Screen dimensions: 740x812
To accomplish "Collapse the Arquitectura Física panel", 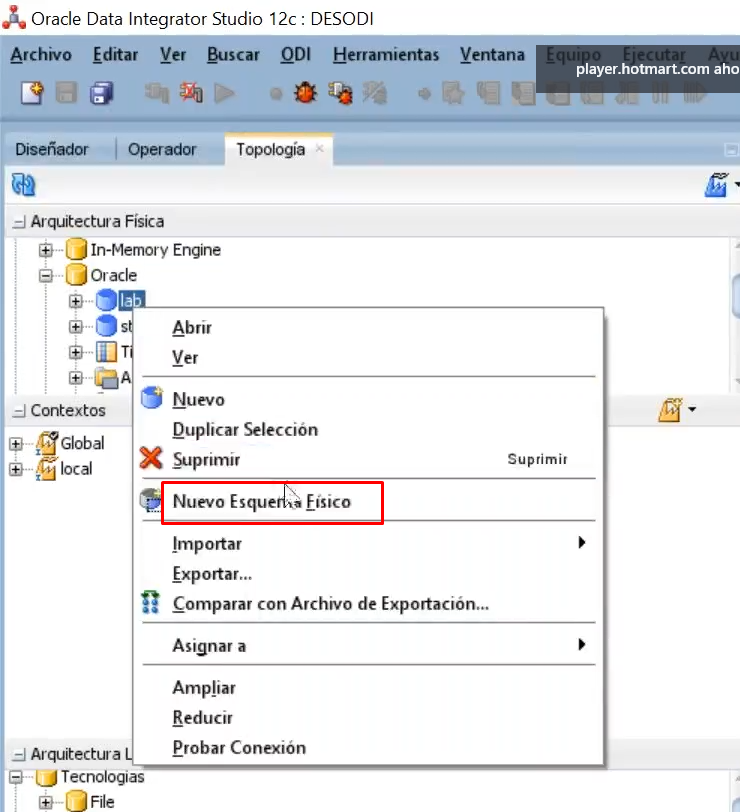I will (x=19, y=222).
